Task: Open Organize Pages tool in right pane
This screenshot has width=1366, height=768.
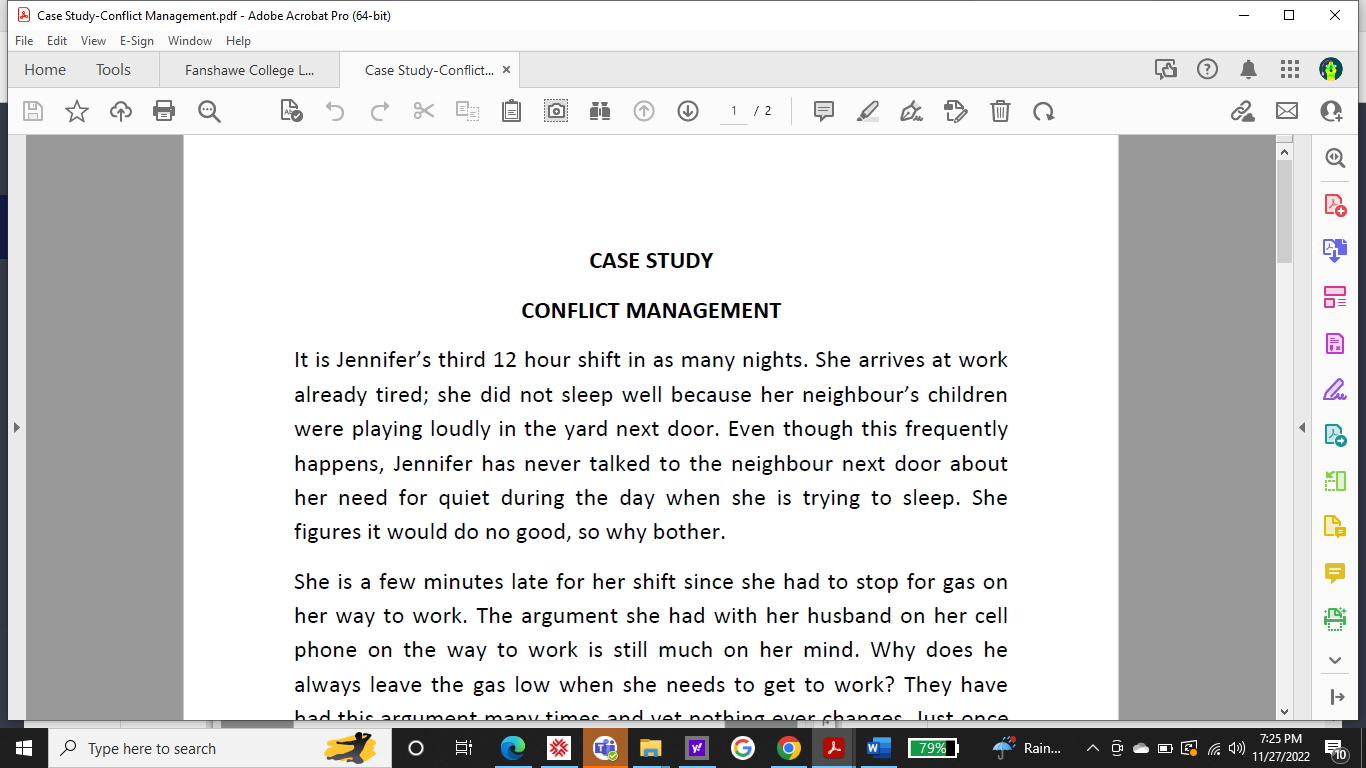Action: (x=1335, y=297)
